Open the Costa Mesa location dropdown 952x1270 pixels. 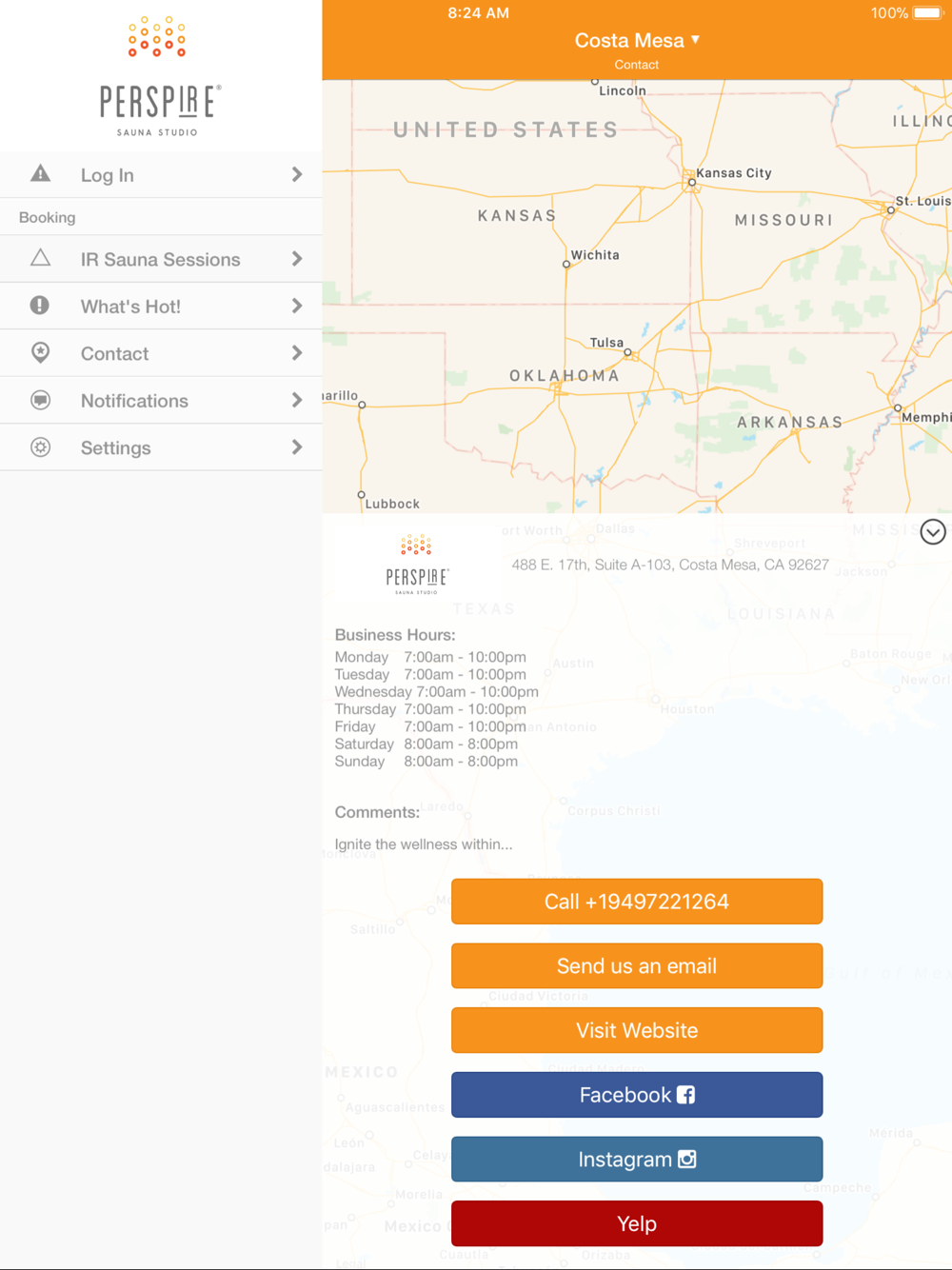coord(637,40)
